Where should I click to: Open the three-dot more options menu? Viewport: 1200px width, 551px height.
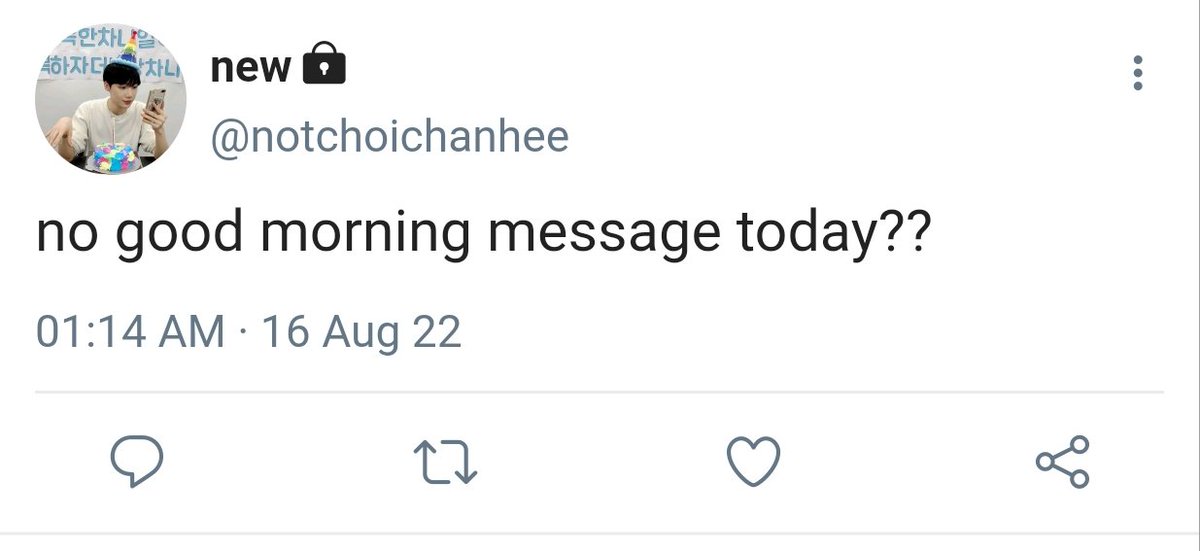[1137, 73]
